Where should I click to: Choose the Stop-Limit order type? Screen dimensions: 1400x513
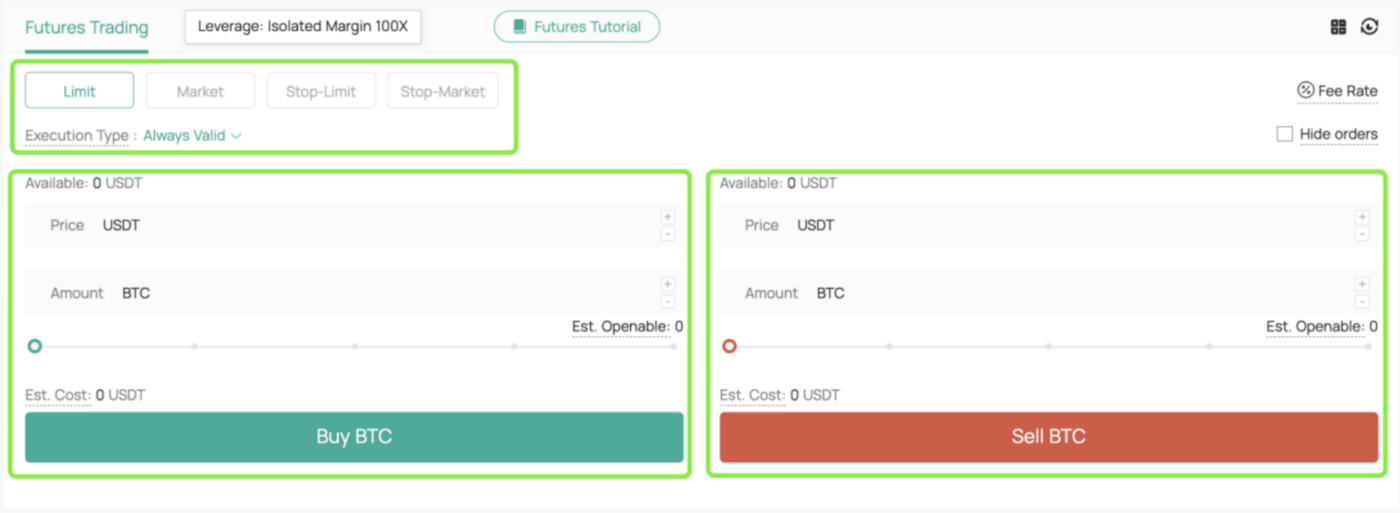[321, 91]
